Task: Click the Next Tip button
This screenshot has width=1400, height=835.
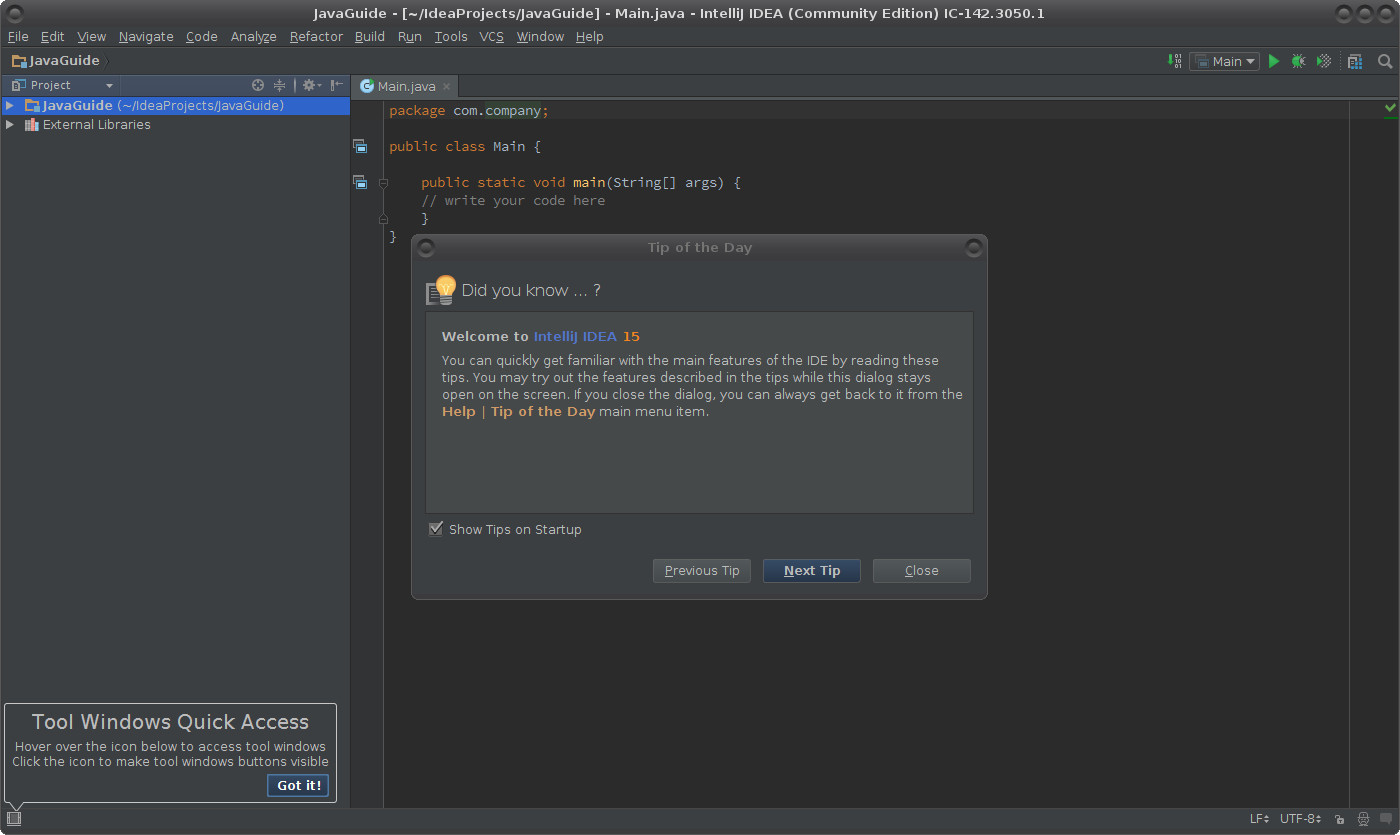Action: tap(811, 570)
